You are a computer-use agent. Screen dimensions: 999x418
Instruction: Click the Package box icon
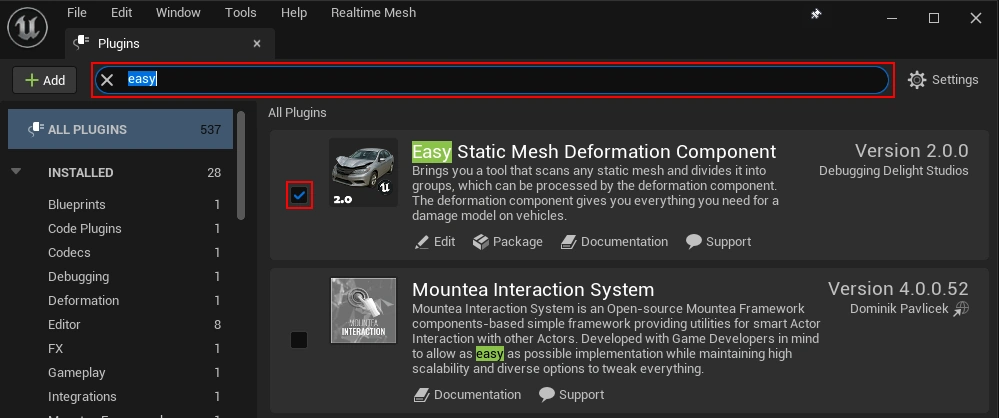pos(481,242)
